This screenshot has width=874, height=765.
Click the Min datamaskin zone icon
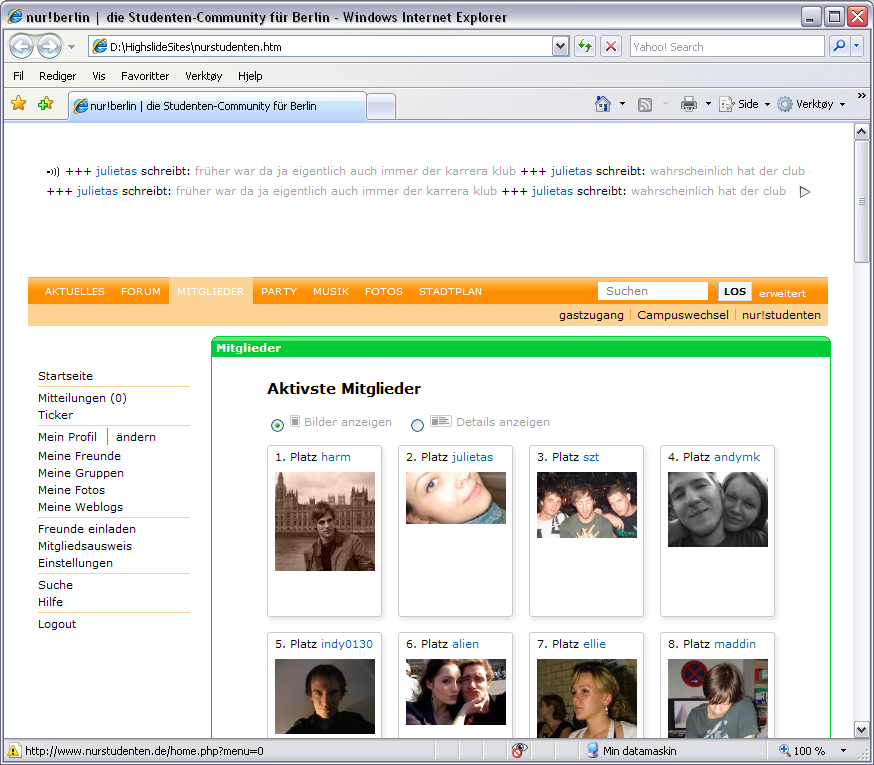pos(592,751)
